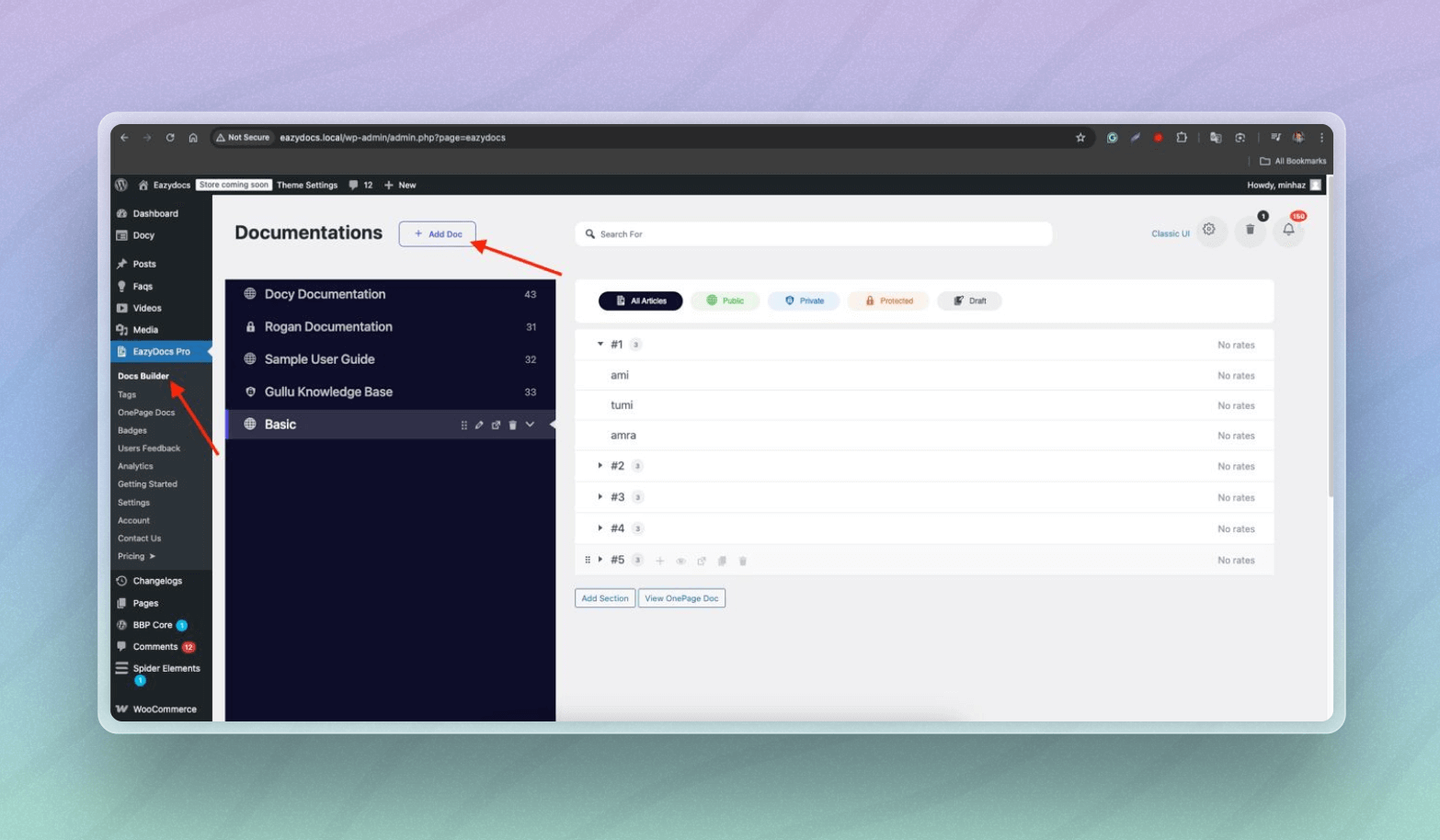Image resolution: width=1440 pixels, height=840 pixels.
Task: Click the plus icon on section #5
Action: pyautogui.click(x=659, y=561)
